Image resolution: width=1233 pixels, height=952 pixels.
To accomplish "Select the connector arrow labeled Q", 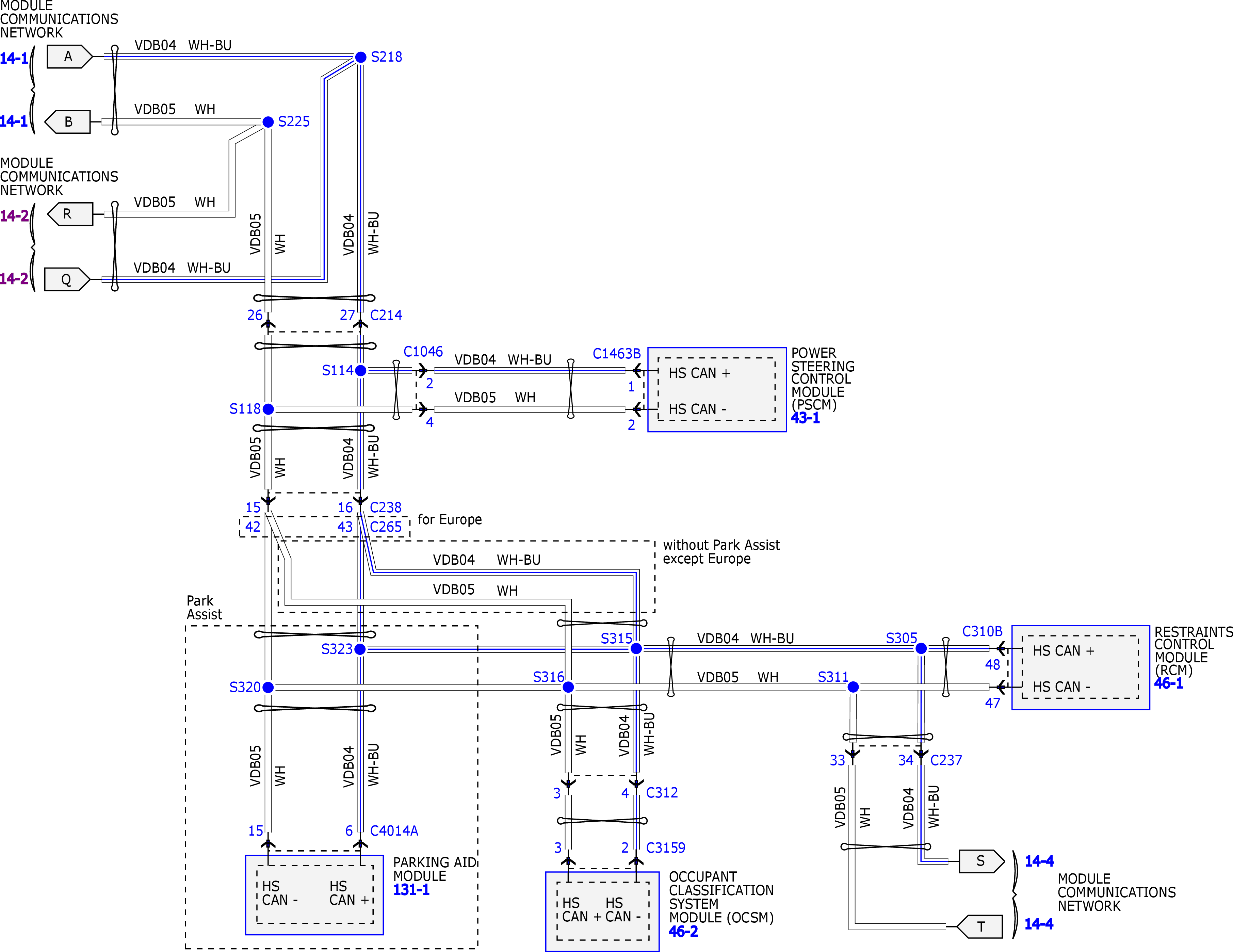I will [67, 279].
